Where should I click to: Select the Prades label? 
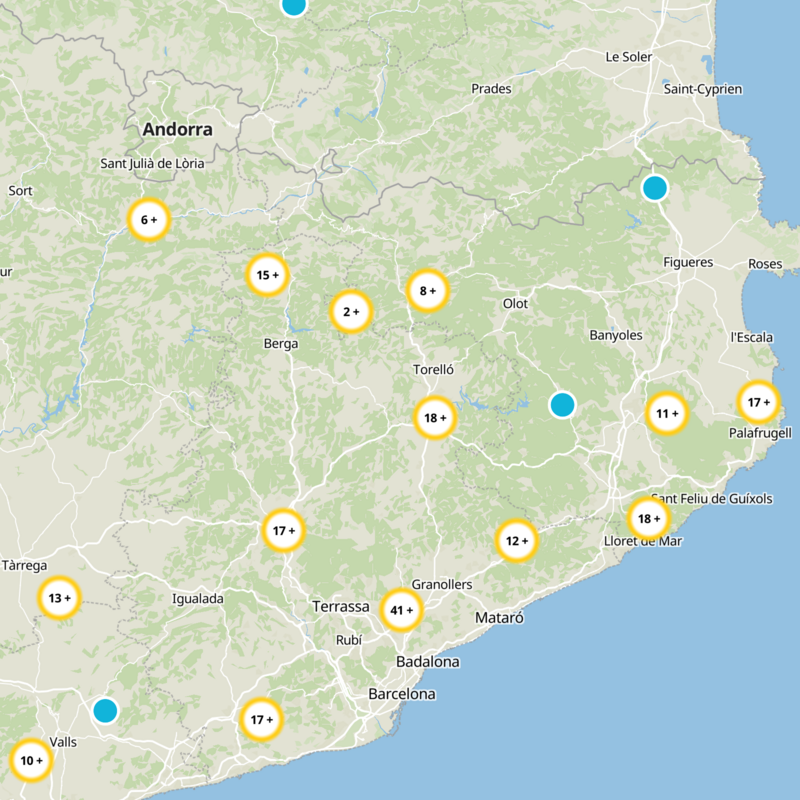coord(491,89)
